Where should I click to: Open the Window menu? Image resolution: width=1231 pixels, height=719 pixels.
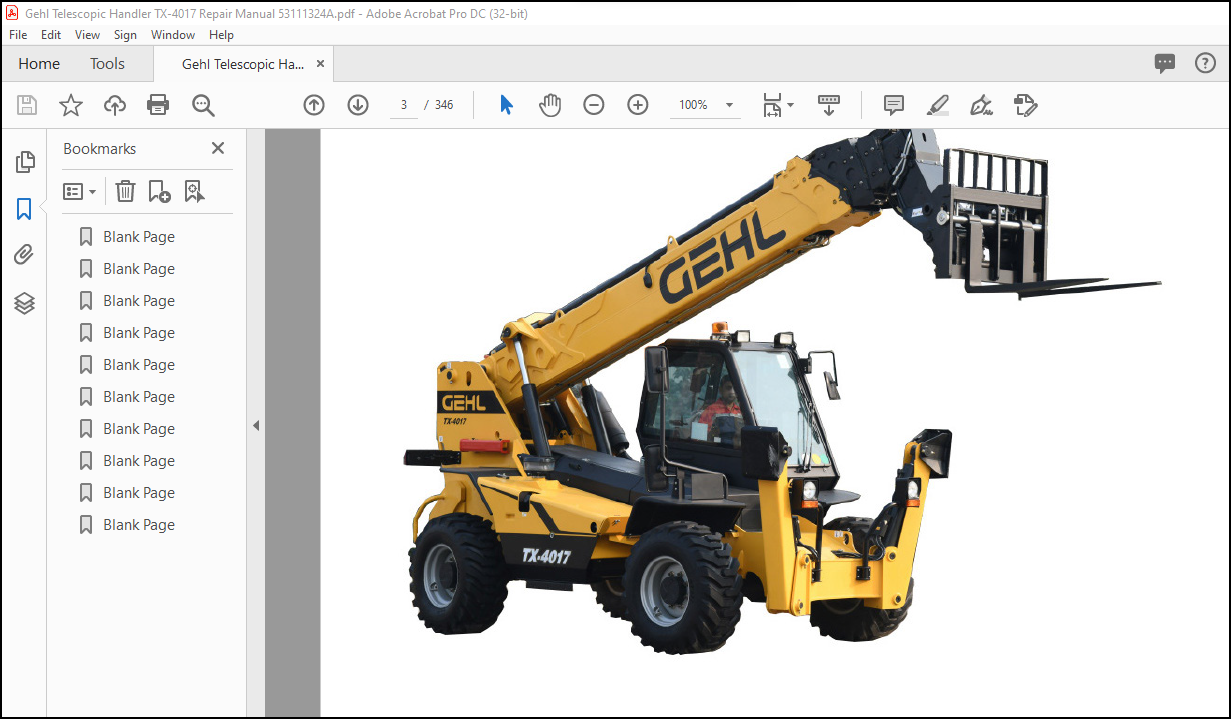[x=173, y=34]
